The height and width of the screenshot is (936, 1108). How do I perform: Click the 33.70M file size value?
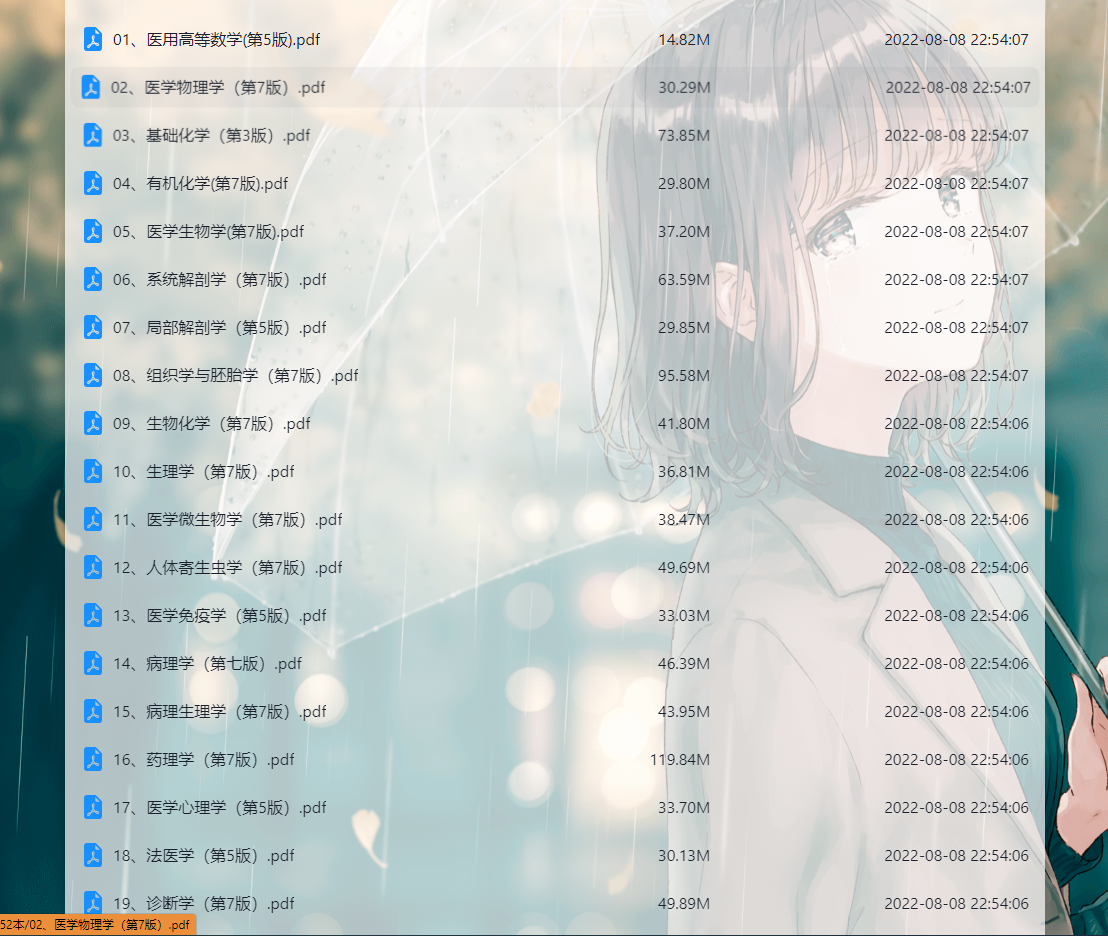point(684,808)
